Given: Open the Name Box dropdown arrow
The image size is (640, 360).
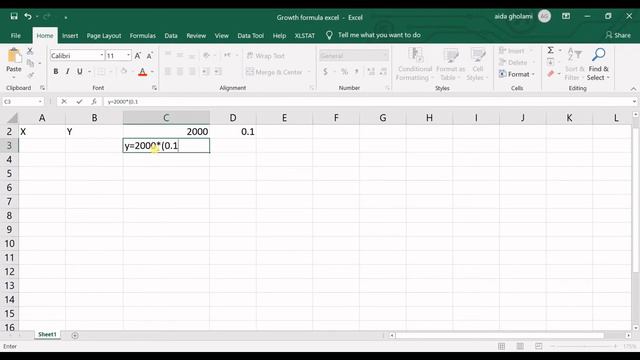Looking at the screenshot, I should [x=40, y=102].
